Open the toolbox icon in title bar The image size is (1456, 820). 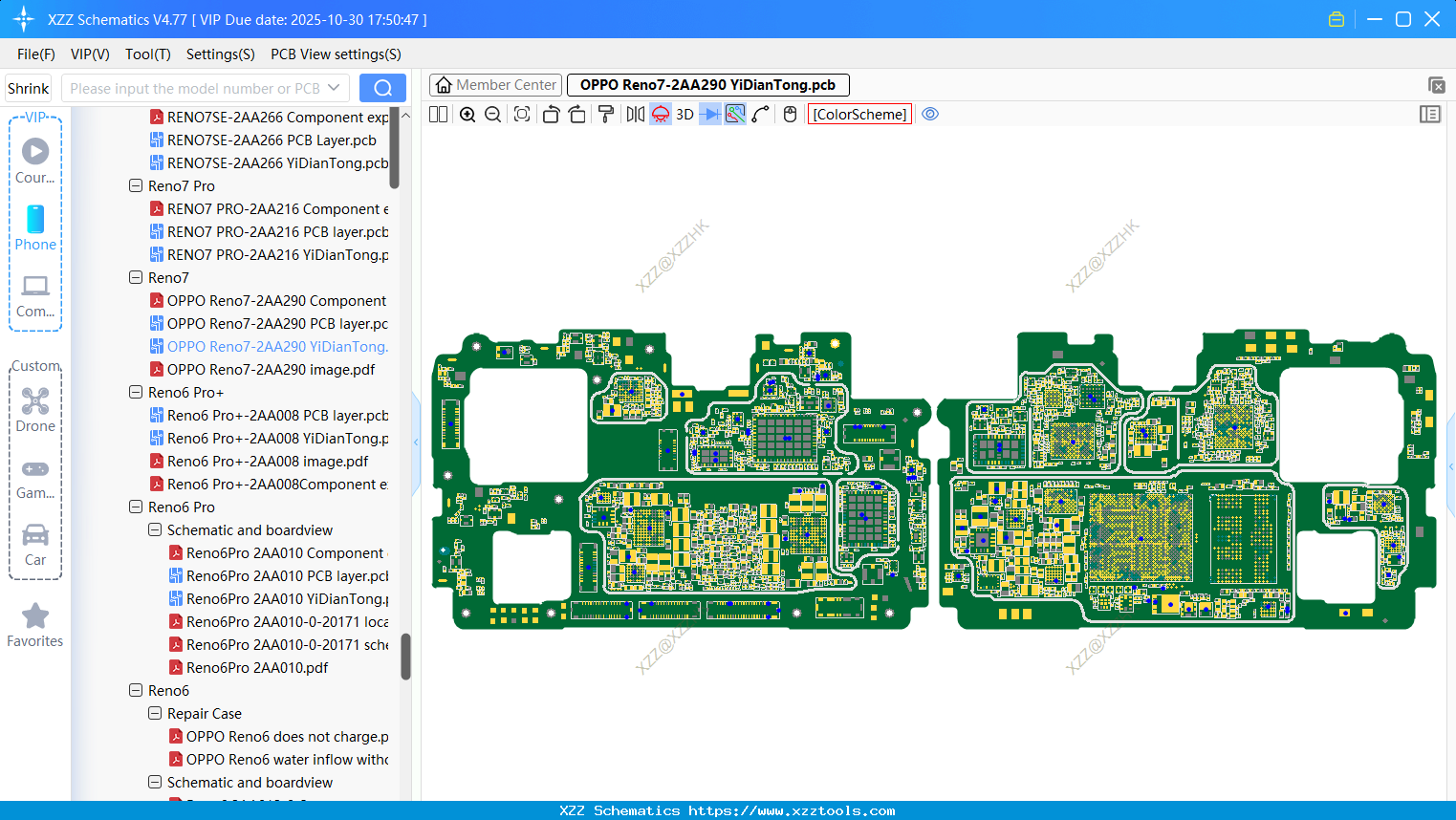1336,19
